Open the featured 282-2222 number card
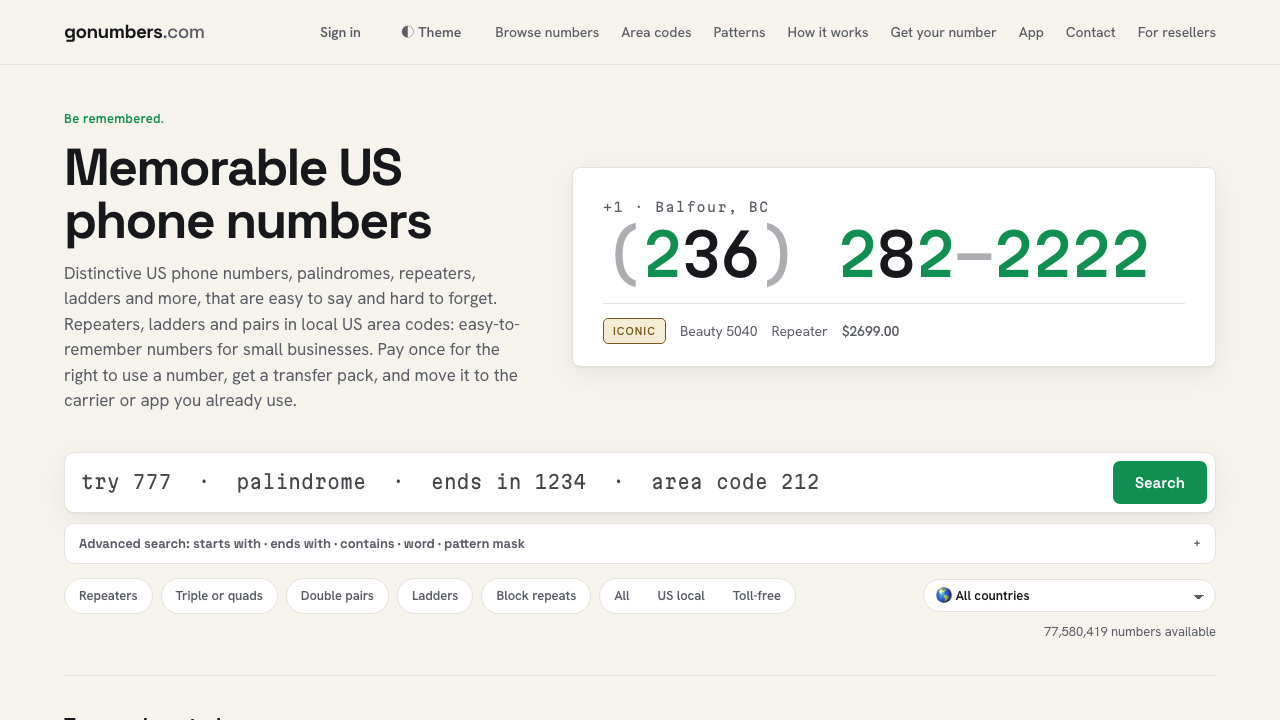1280x720 pixels. [894, 267]
